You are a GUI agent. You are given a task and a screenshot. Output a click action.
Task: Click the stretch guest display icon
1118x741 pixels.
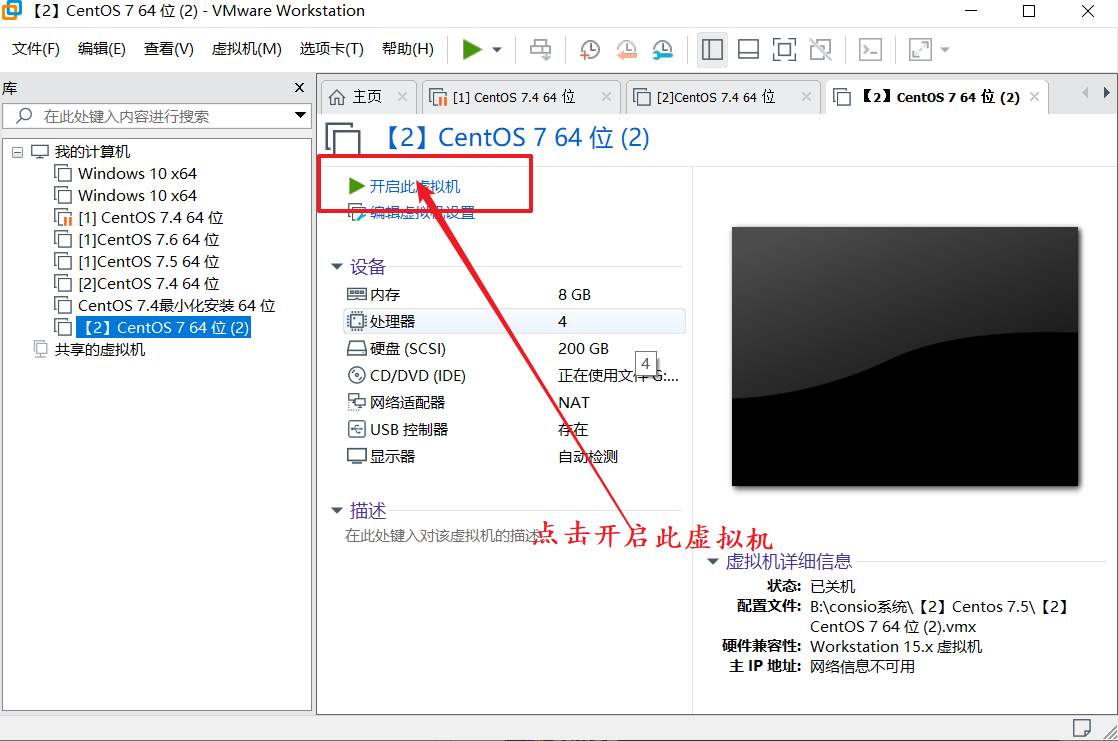(920, 49)
